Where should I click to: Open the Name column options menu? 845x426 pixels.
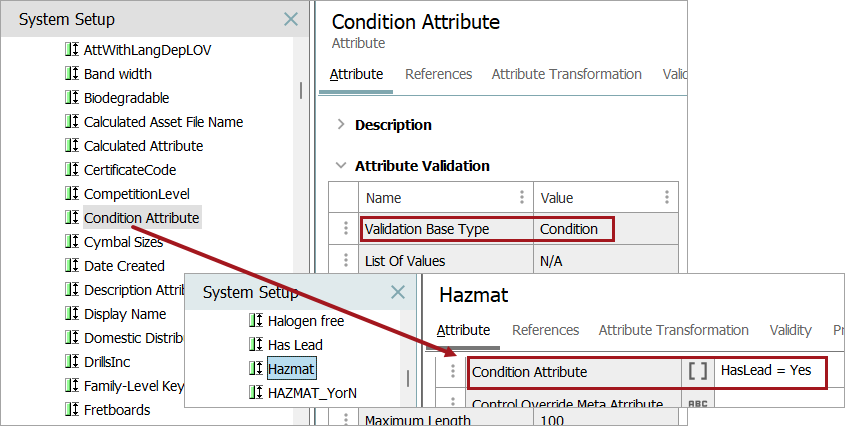tap(521, 197)
